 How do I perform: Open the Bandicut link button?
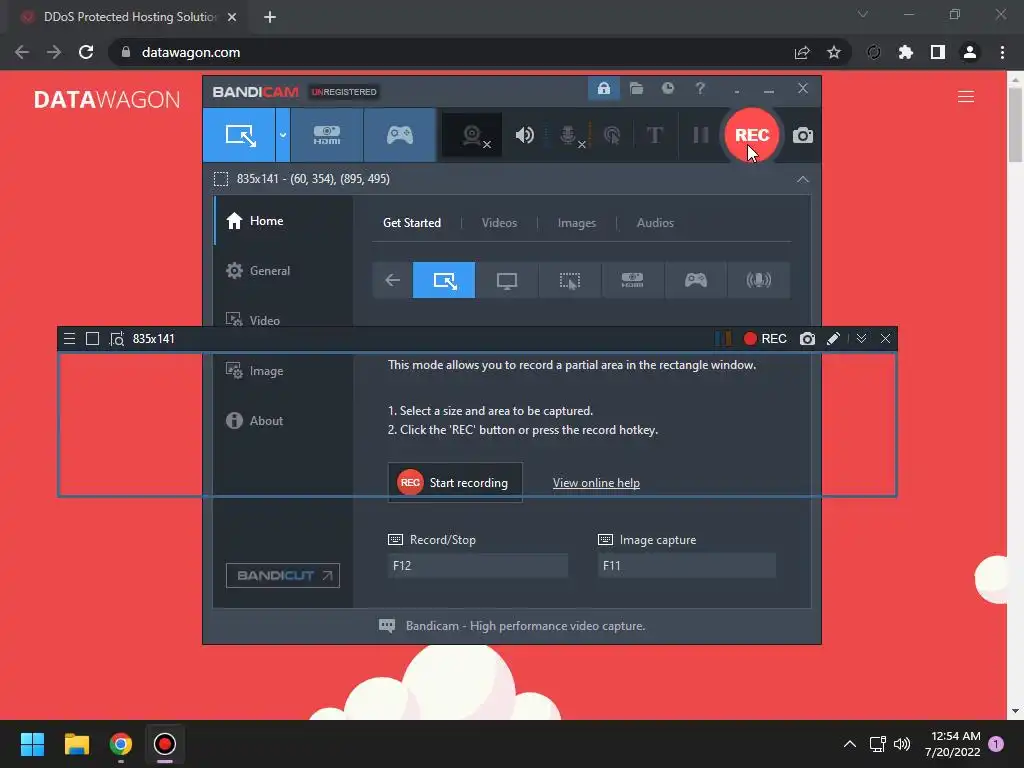tap(283, 575)
